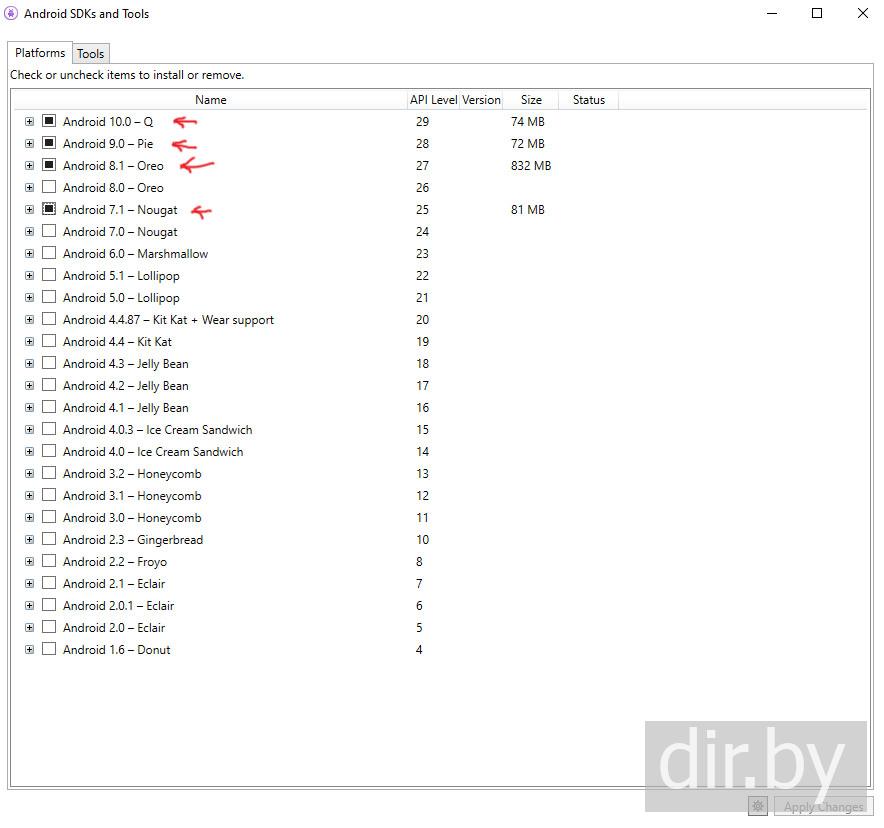Screen dimensions: 884x828
Task: Sort by the API Level column header
Action: tap(434, 100)
